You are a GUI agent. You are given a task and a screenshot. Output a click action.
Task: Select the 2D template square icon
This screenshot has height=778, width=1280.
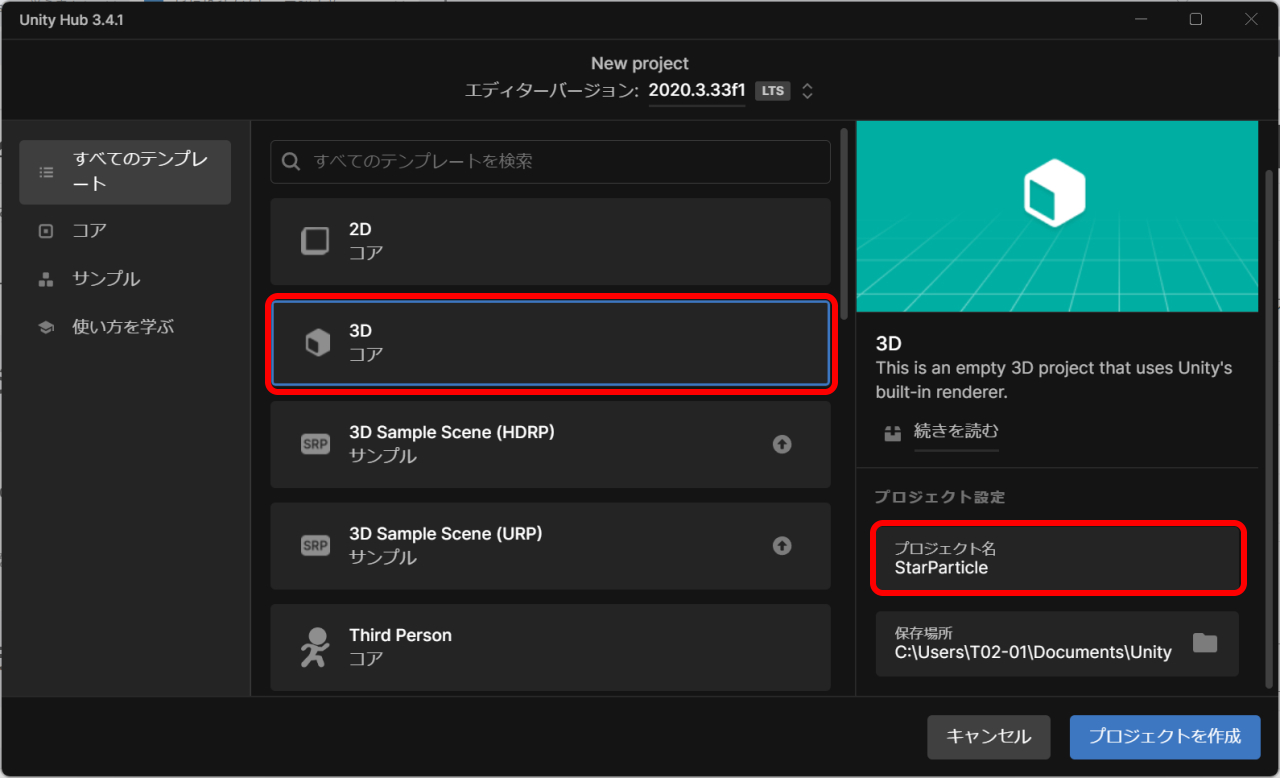pos(315,241)
